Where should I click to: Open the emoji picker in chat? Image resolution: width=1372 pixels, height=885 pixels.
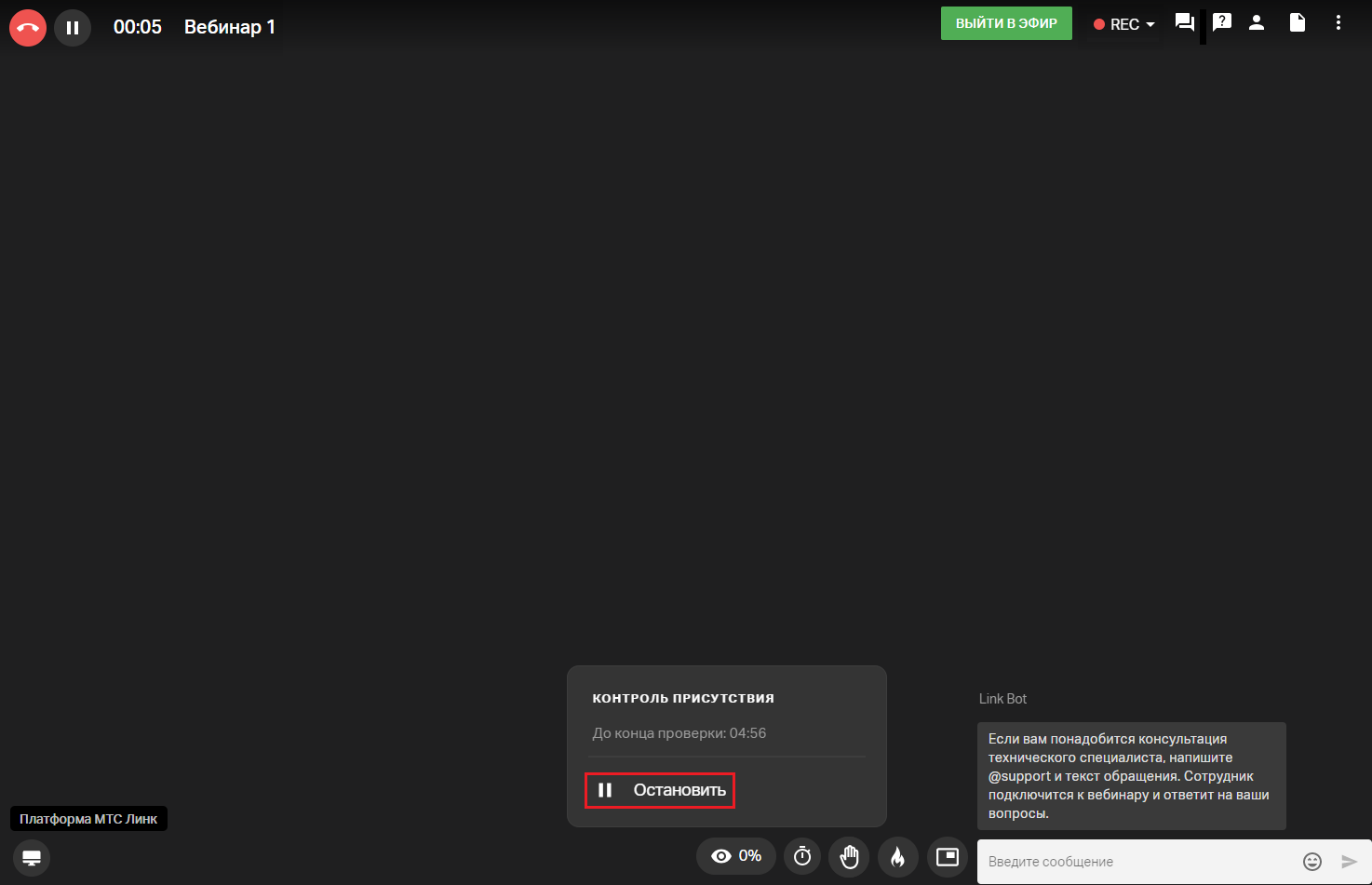(x=1312, y=862)
